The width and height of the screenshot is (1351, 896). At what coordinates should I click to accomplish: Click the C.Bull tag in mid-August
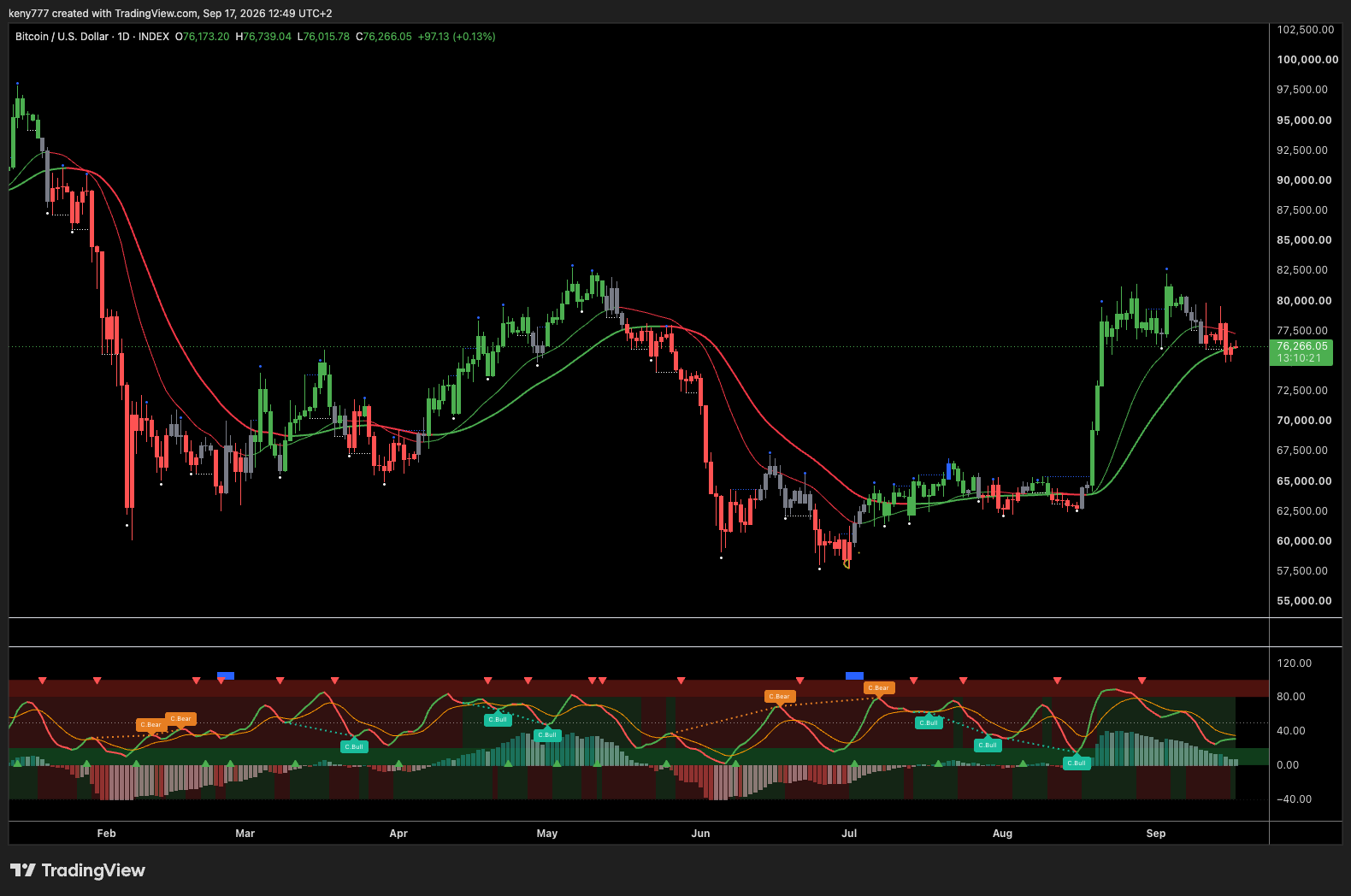point(1077,763)
